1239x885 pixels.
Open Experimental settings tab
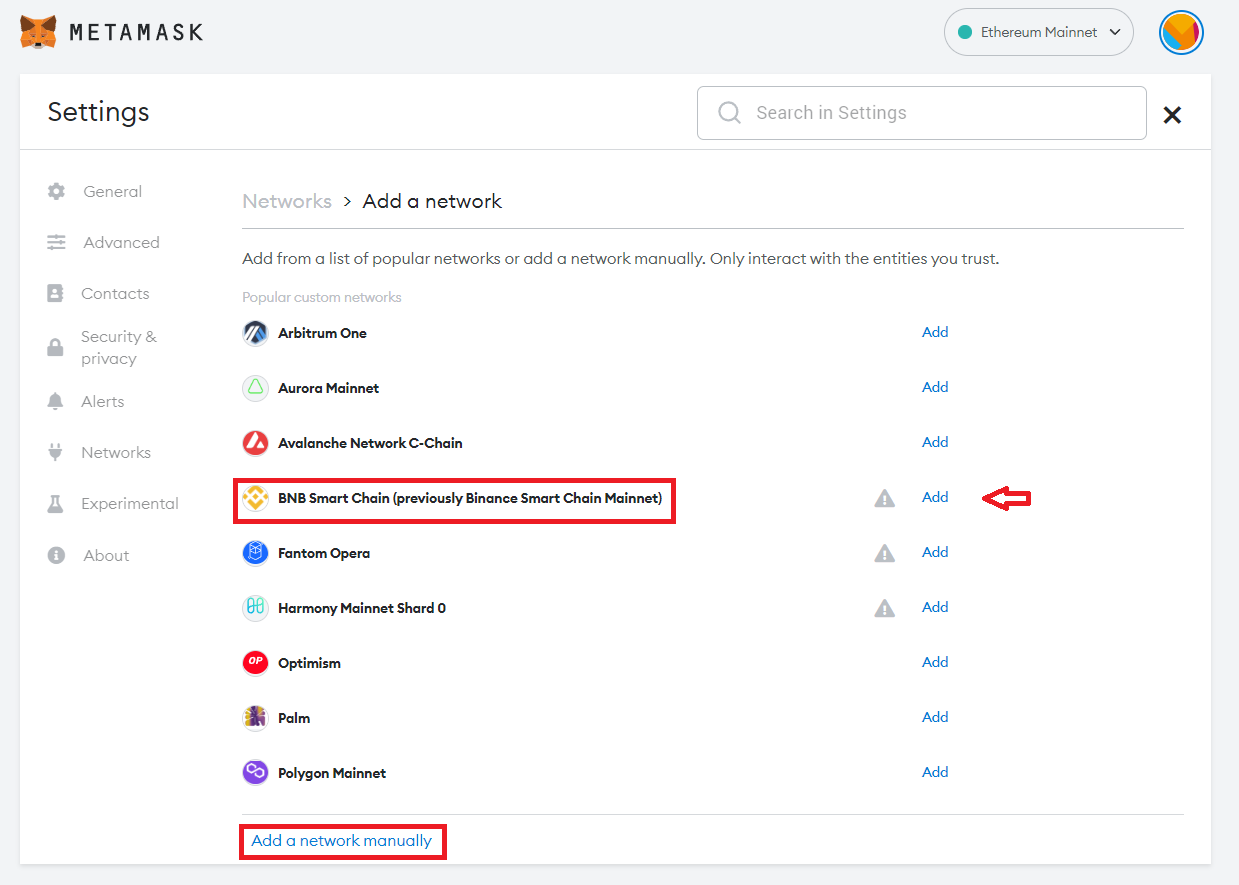tap(130, 503)
